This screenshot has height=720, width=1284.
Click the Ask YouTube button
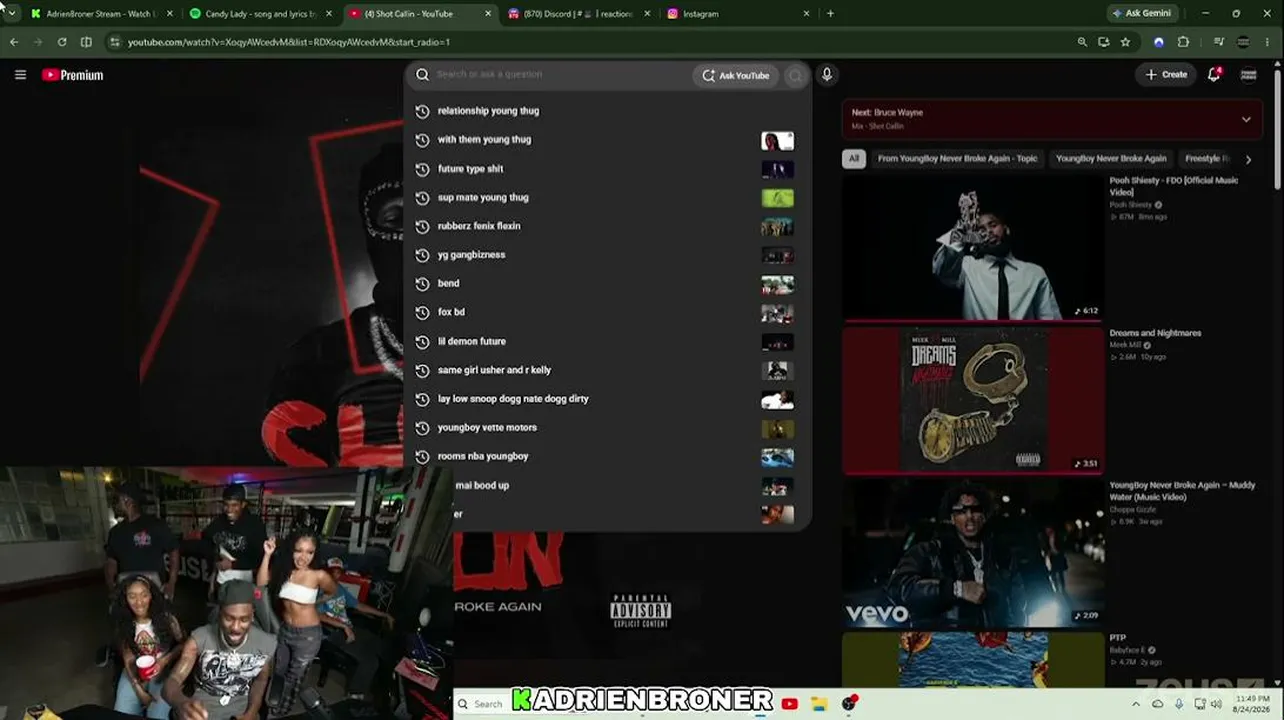736,75
